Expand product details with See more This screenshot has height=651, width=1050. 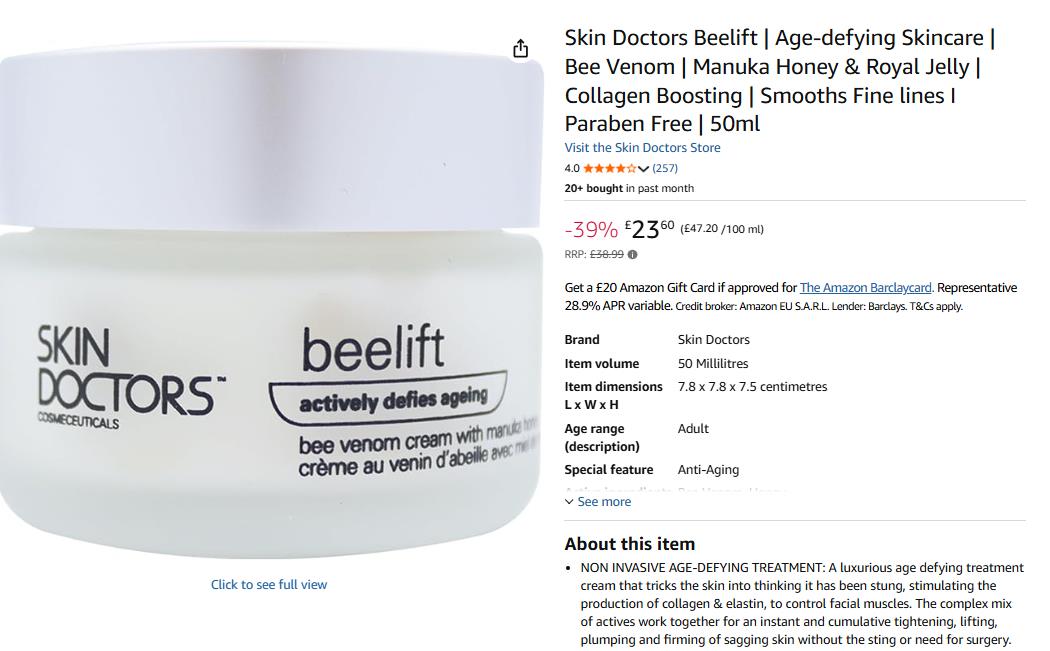[x=604, y=502]
